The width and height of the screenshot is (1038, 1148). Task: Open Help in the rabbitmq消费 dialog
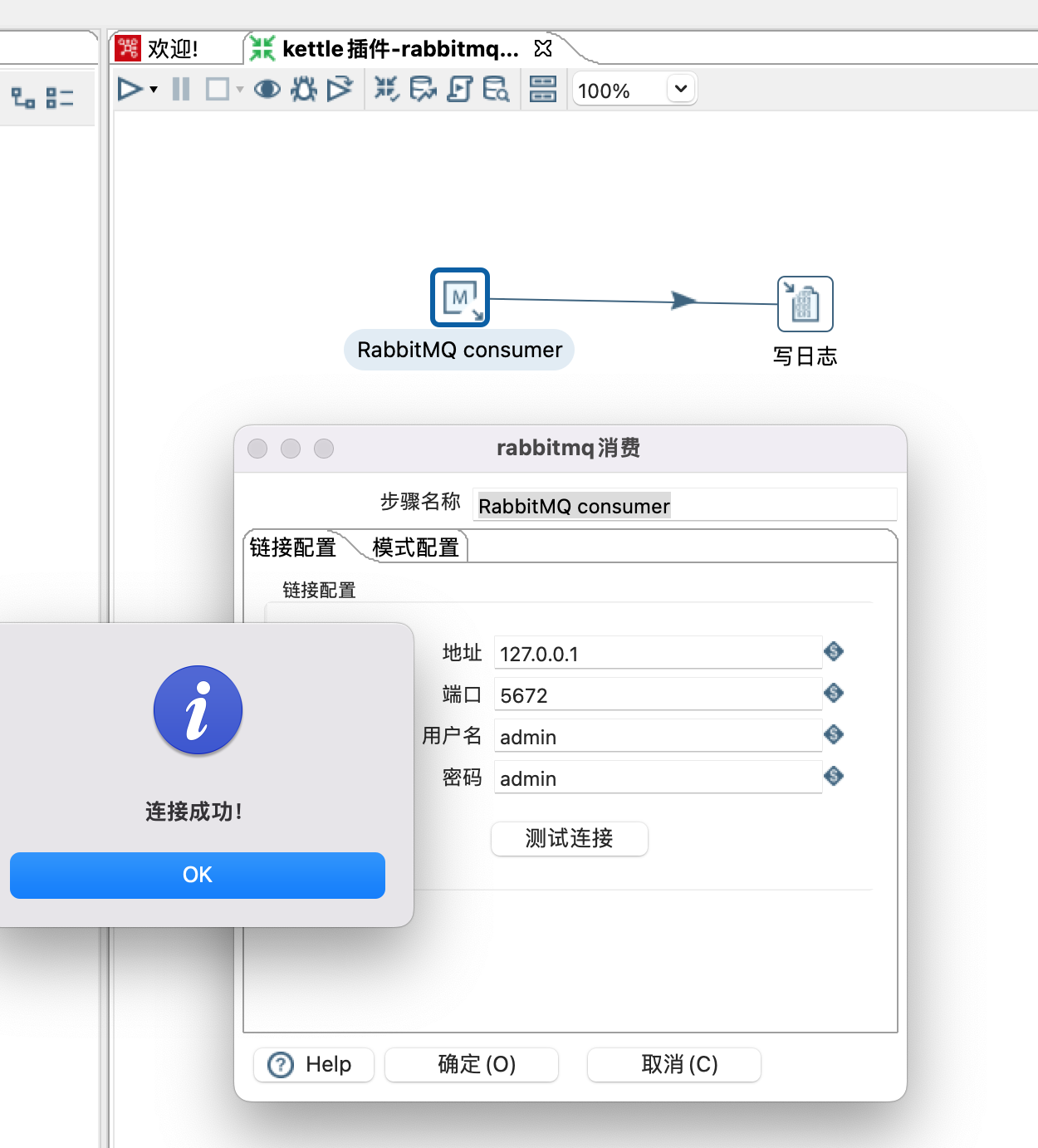click(314, 1064)
